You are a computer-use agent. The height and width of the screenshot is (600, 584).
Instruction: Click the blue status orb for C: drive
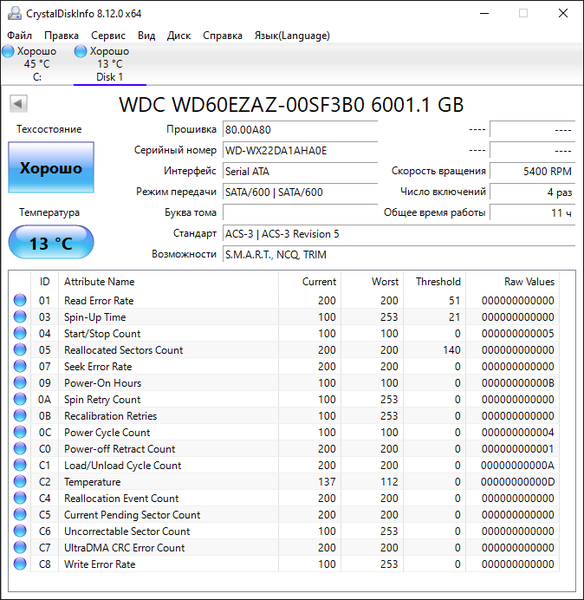8,51
